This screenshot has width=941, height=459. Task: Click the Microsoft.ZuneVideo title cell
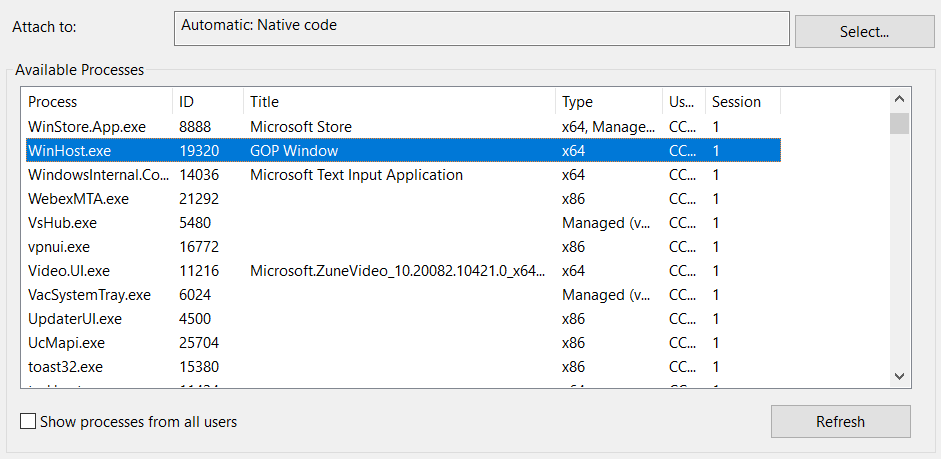398,271
